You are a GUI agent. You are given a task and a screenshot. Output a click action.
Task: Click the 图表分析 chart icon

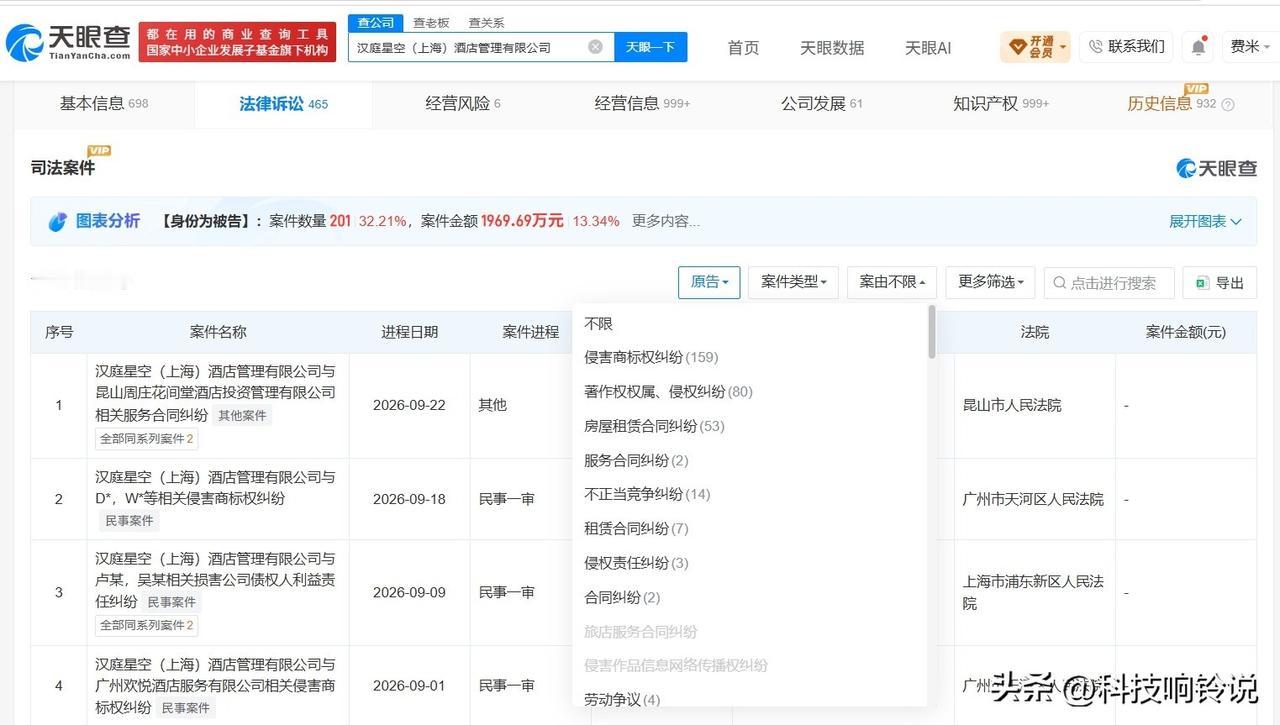click(x=58, y=221)
